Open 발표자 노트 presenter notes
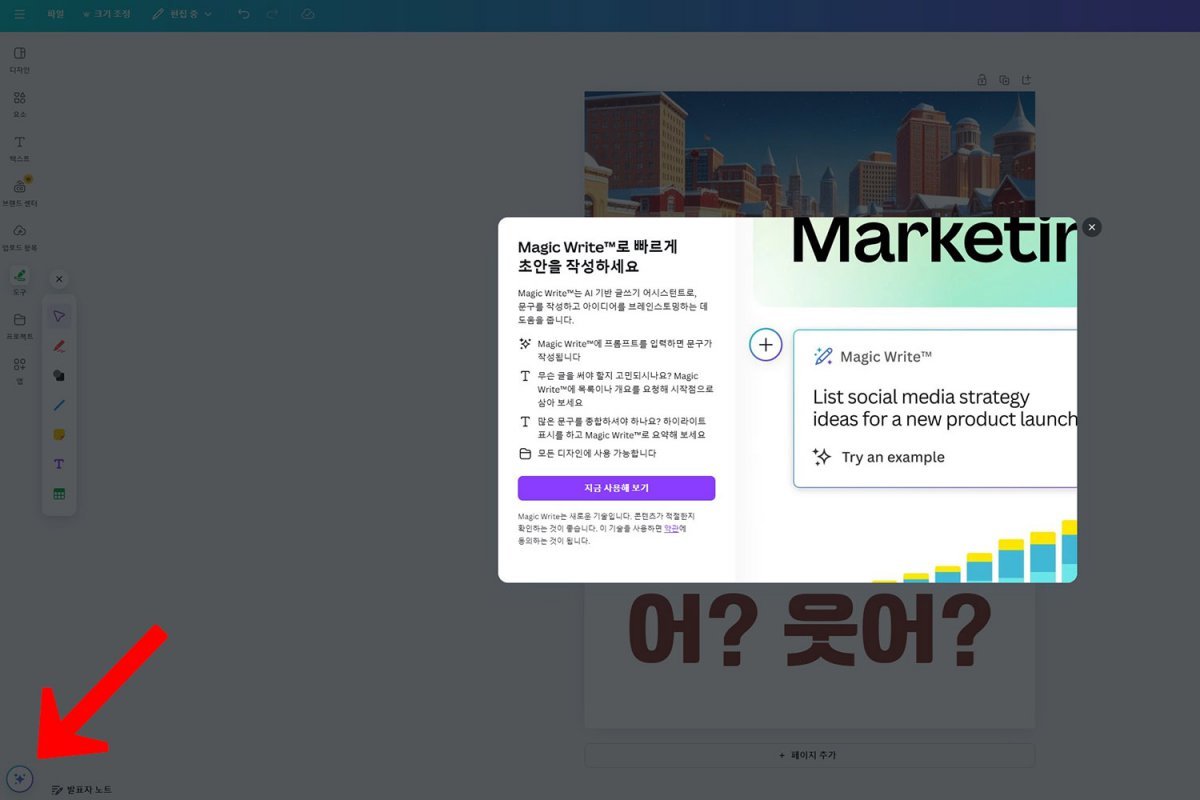This screenshot has height=800, width=1200. 81,790
